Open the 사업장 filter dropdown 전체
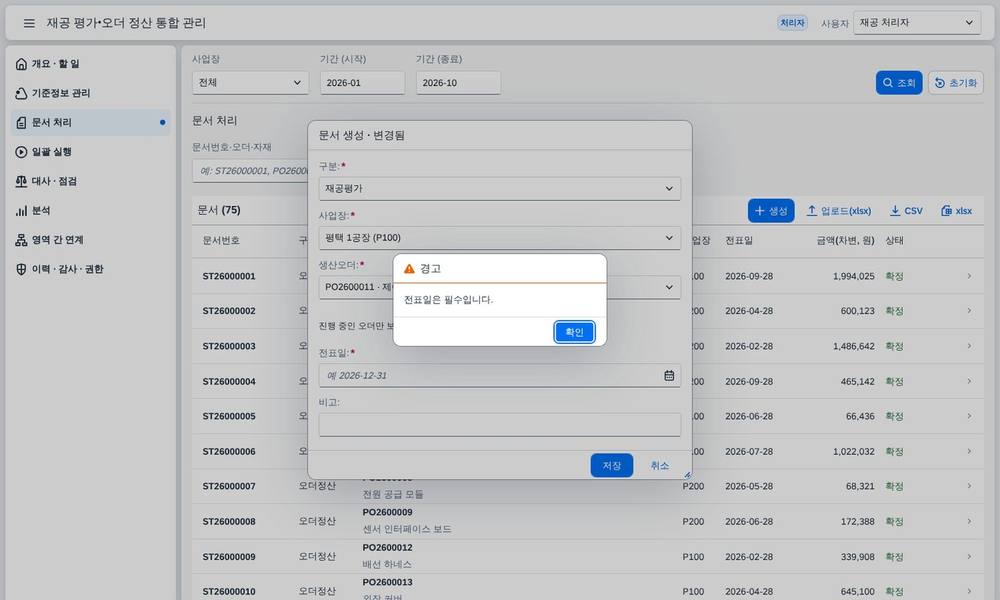Image resolution: width=1000 pixels, height=600 pixels. [x=250, y=83]
